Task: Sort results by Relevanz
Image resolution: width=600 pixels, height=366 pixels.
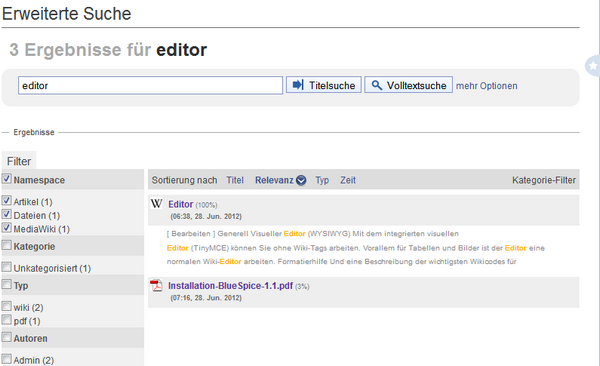Action: coord(274,180)
